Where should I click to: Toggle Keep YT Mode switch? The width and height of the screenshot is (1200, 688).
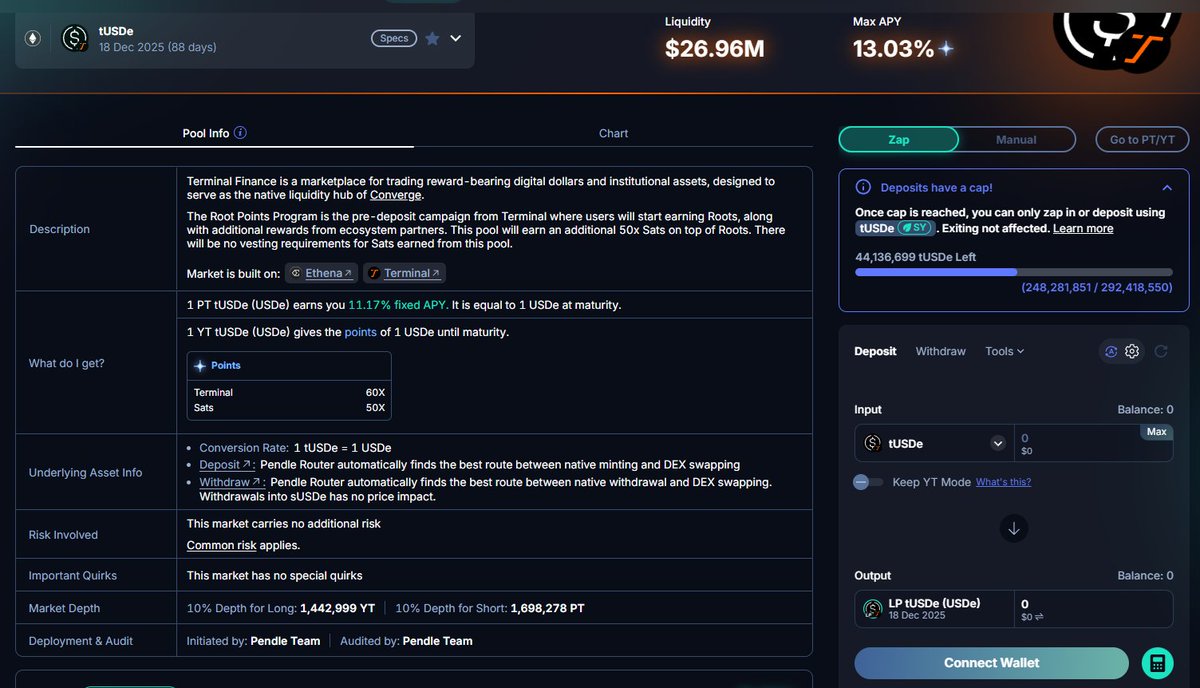pyautogui.click(x=867, y=482)
